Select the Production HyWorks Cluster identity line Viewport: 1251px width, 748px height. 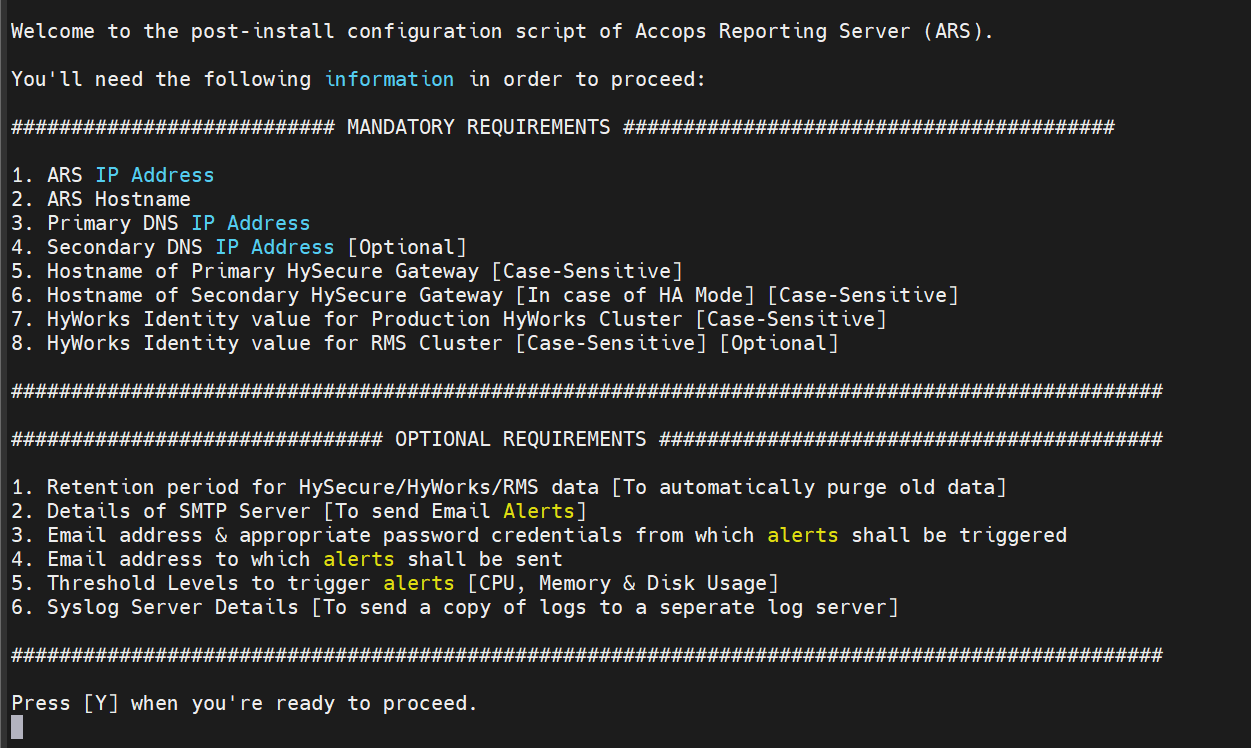click(x=449, y=319)
